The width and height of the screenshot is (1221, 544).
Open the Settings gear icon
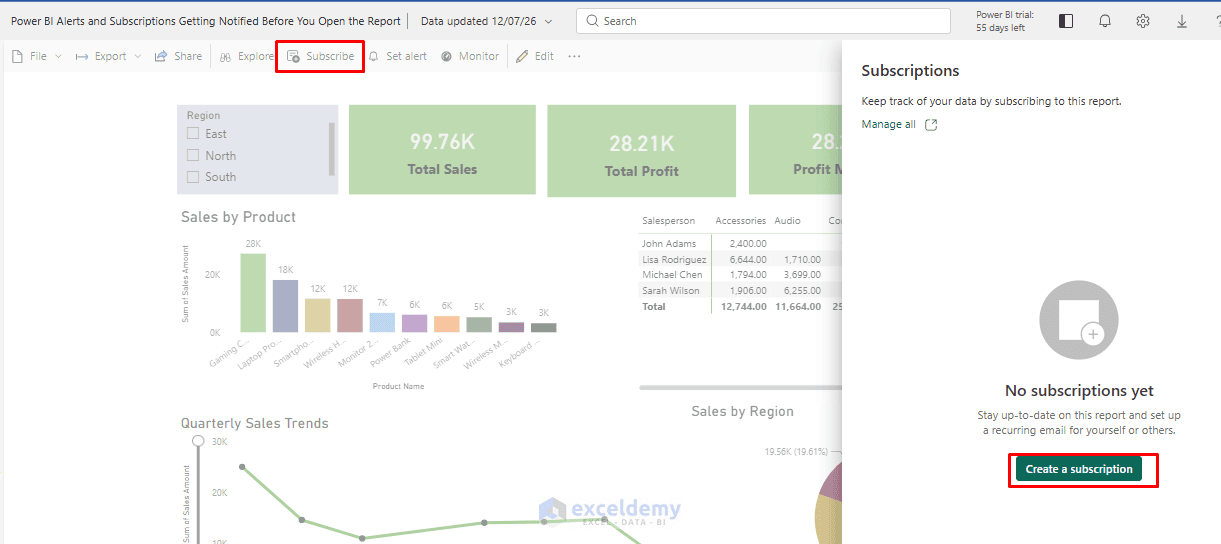[x=1143, y=21]
